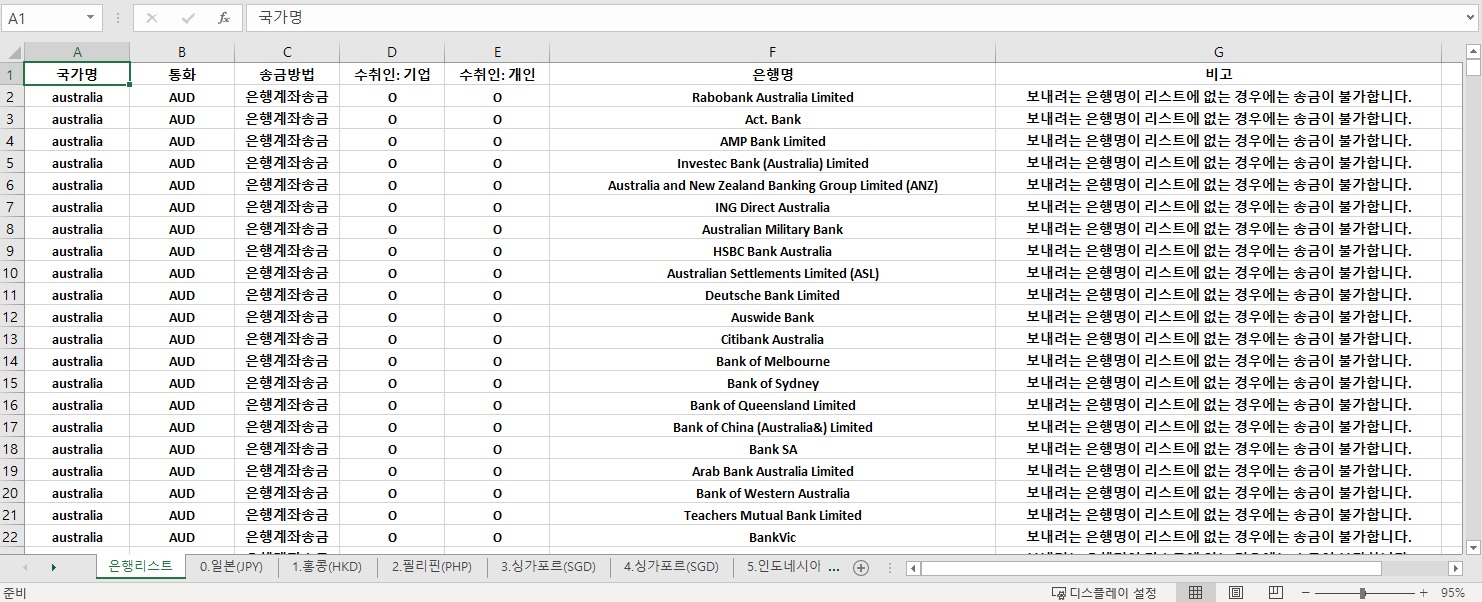Viewport: 1482px width, 602px height.
Task: Open the 1.홍콩(HKD) sheet tab
Action: tap(327, 566)
